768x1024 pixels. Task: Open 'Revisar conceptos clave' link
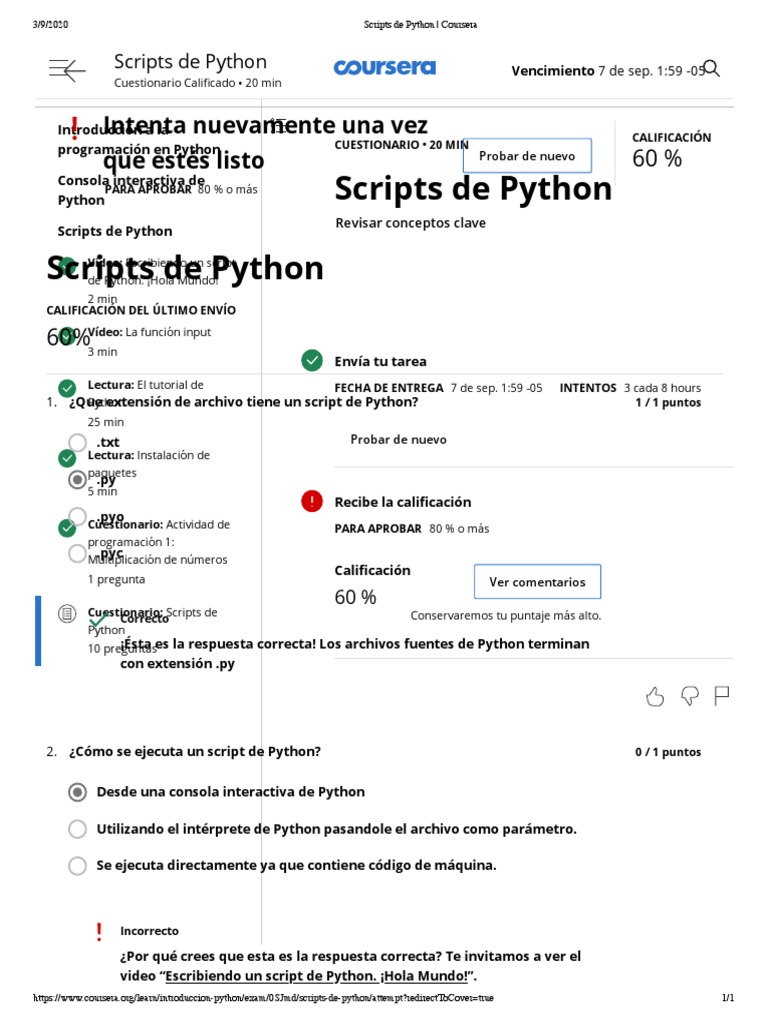click(x=410, y=223)
